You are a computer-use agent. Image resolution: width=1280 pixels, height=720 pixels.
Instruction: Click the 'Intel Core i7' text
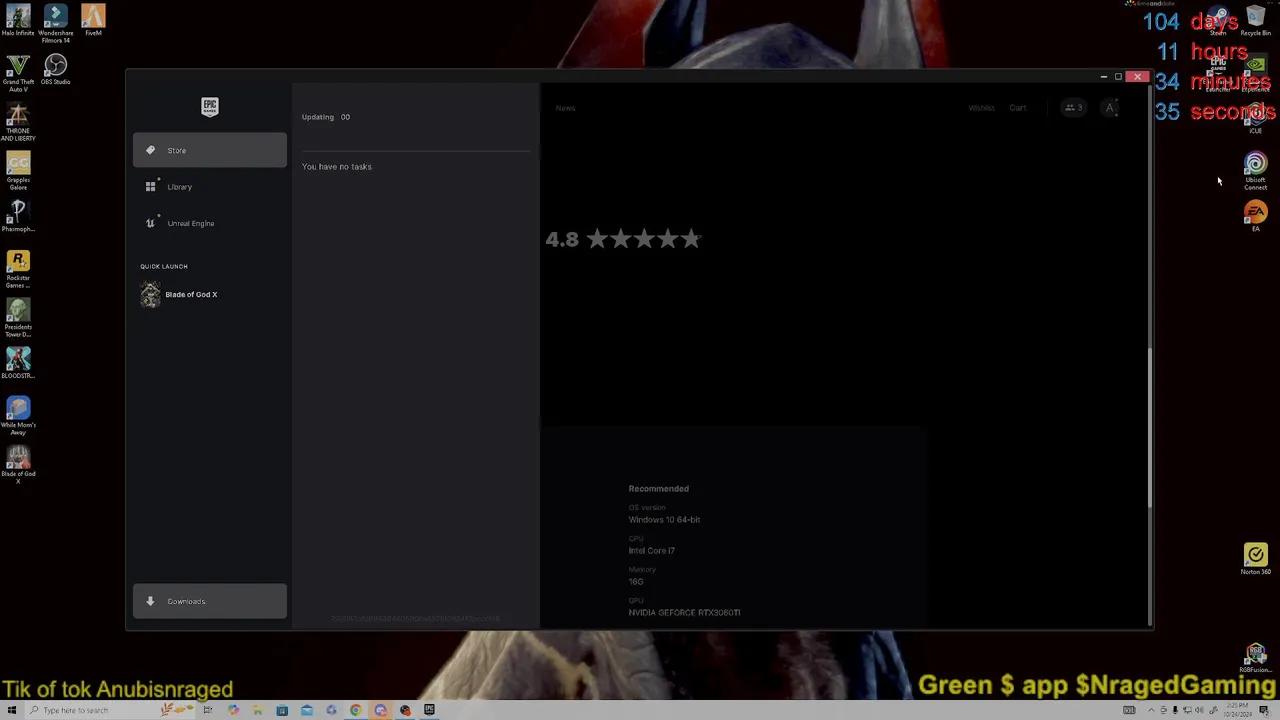[651, 551]
